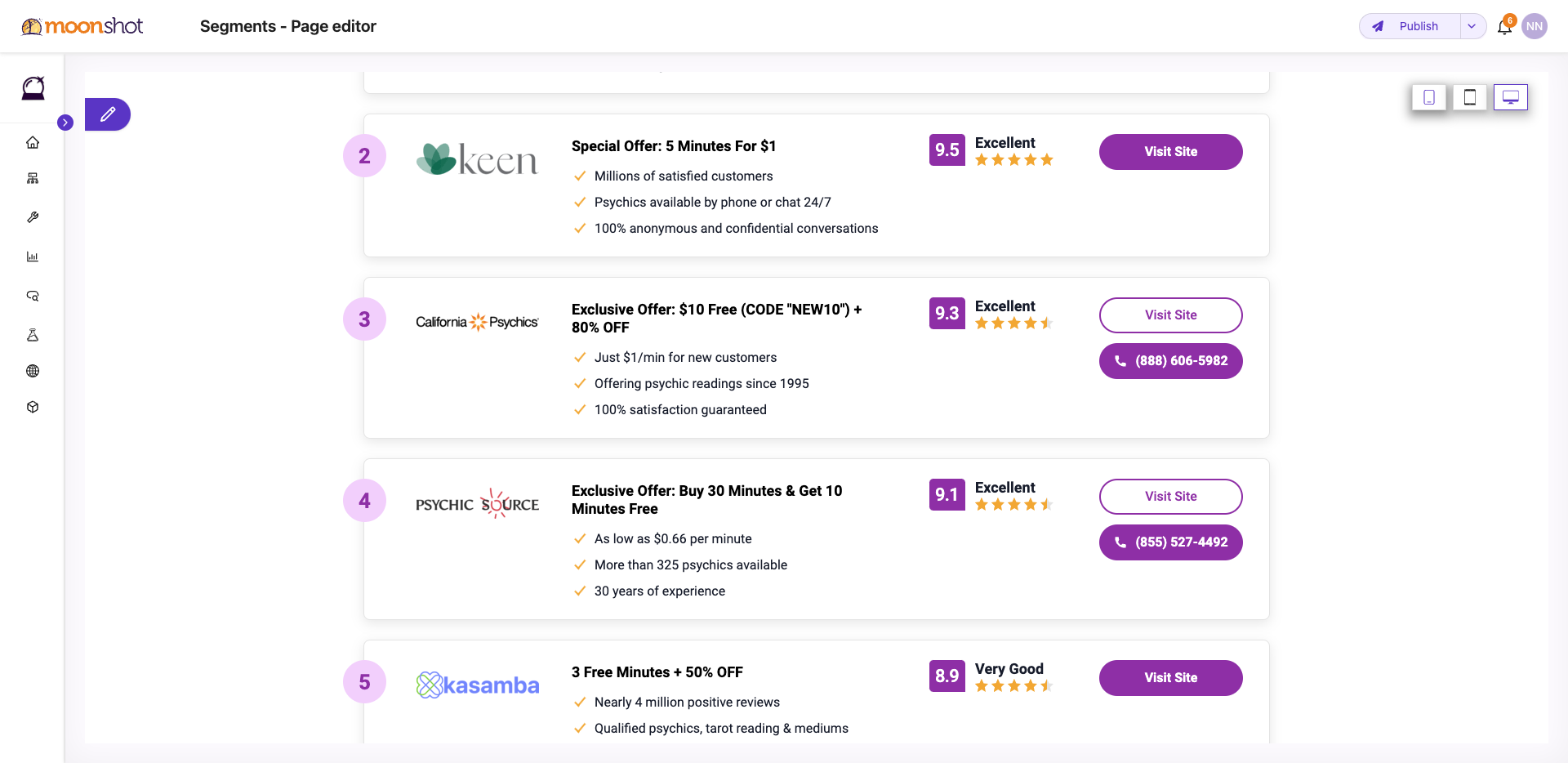The image size is (1568, 763).
Task: Switch to tablet preview
Action: [1470, 97]
